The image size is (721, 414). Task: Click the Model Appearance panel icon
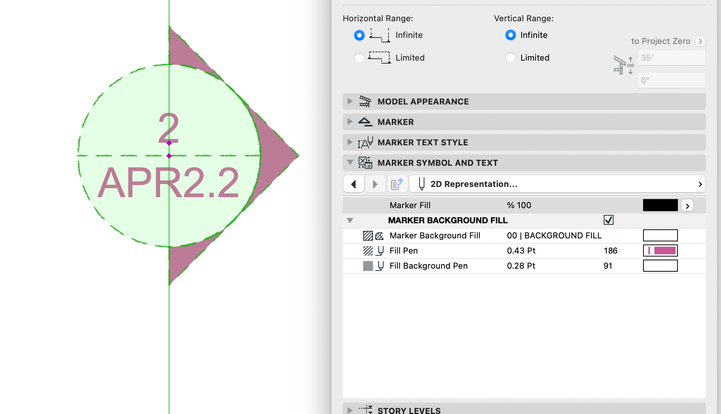point(365,101)
